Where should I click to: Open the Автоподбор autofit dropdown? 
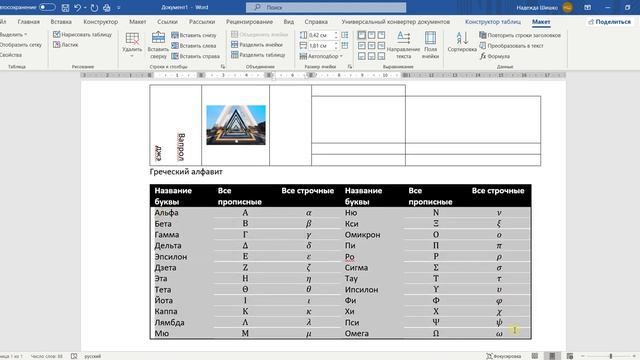pyautogui.click(x=321, y=56)
